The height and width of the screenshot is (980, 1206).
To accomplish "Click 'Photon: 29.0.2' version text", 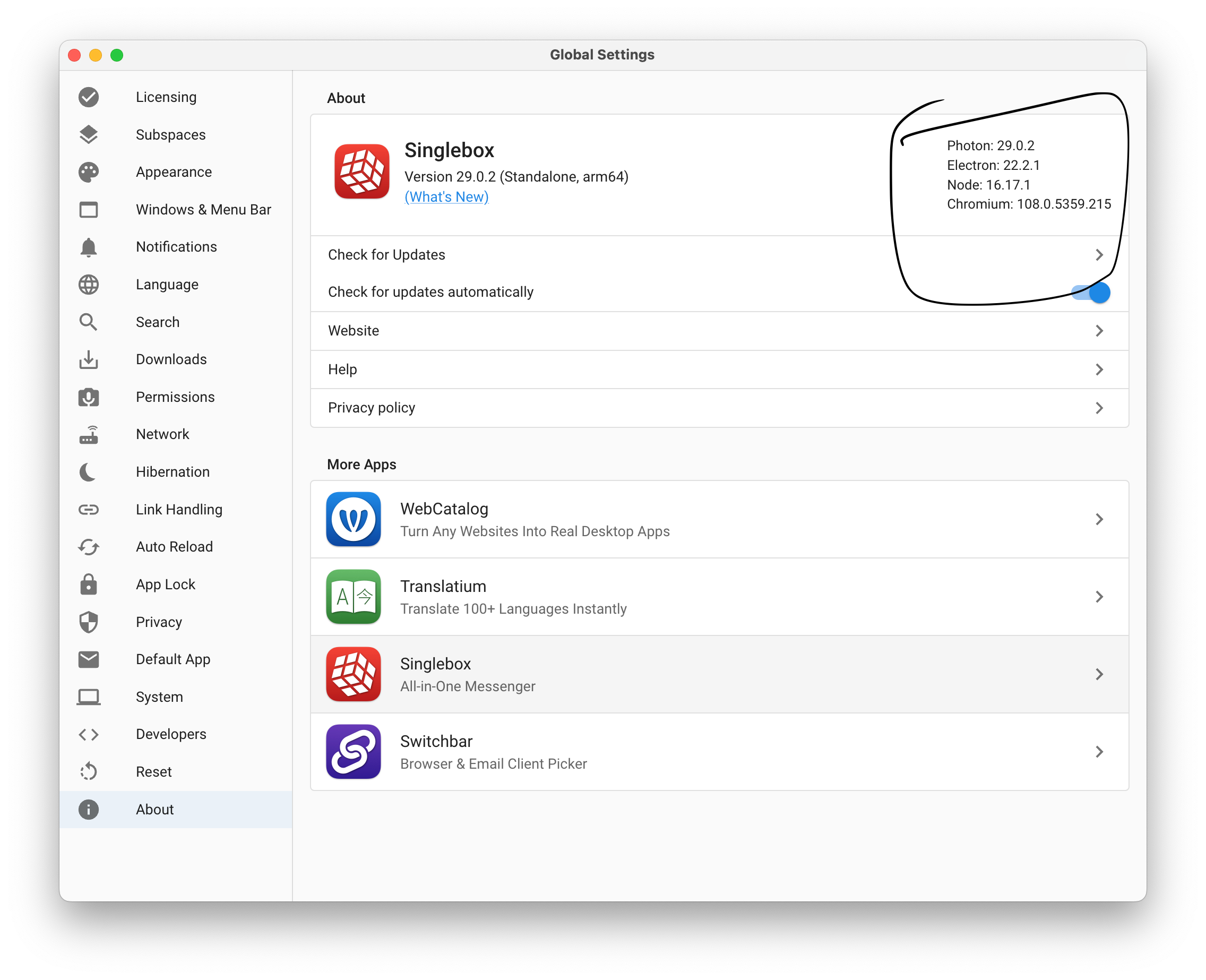I will point(990,145).
